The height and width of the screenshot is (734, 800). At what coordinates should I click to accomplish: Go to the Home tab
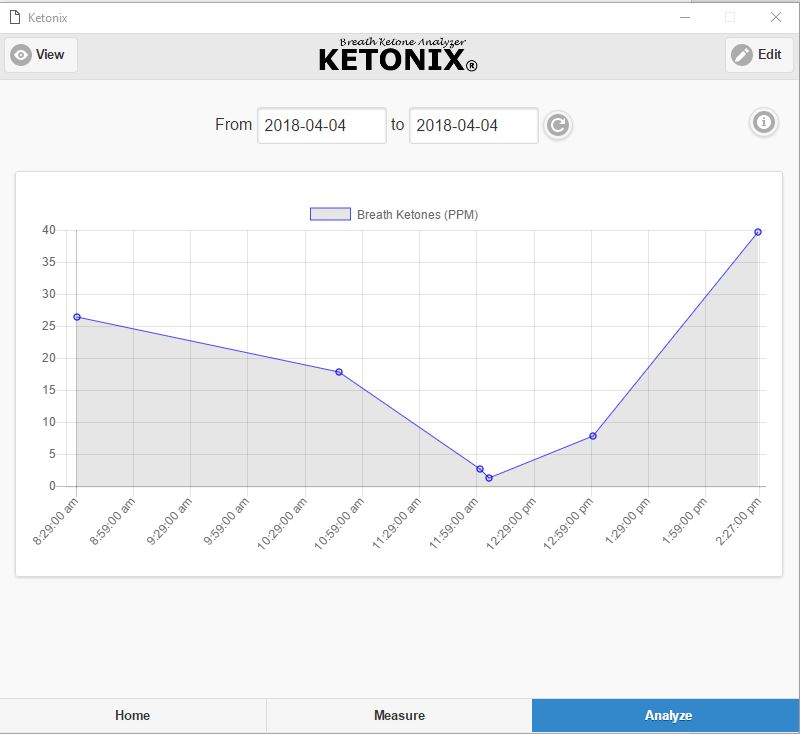click(133, 716)
